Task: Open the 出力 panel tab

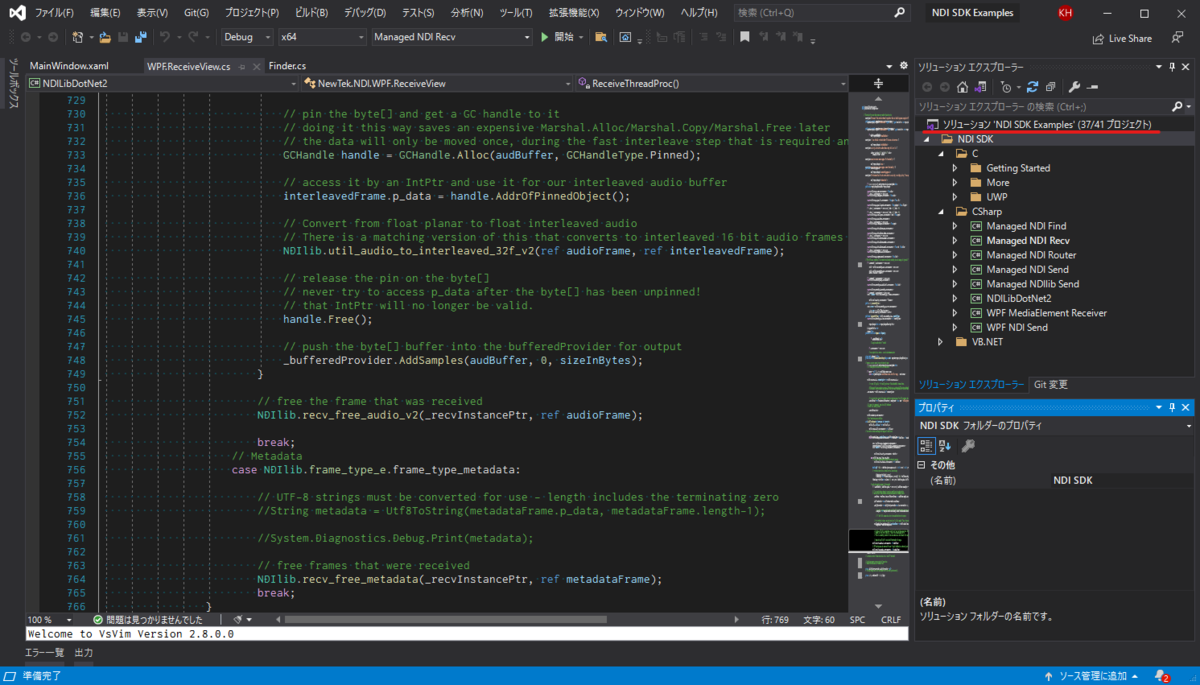Action: pyautogui.click(x=84, y=652)
